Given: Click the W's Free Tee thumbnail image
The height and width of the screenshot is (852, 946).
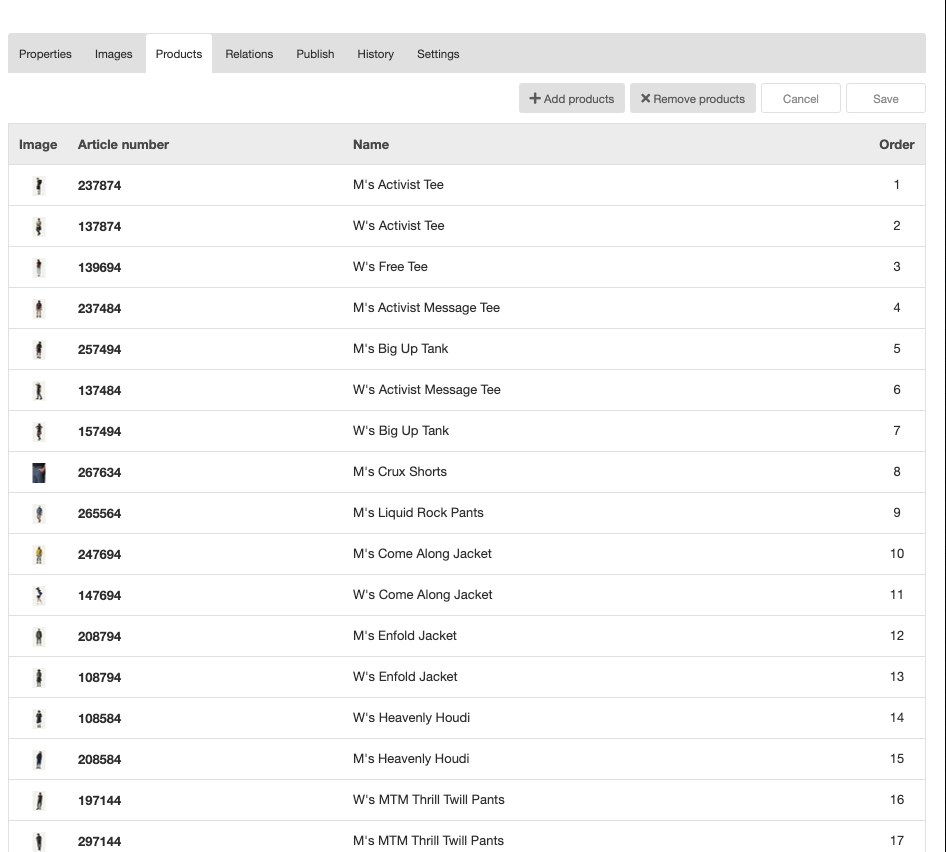Looking at the screenshot, I should pos(39,267).
